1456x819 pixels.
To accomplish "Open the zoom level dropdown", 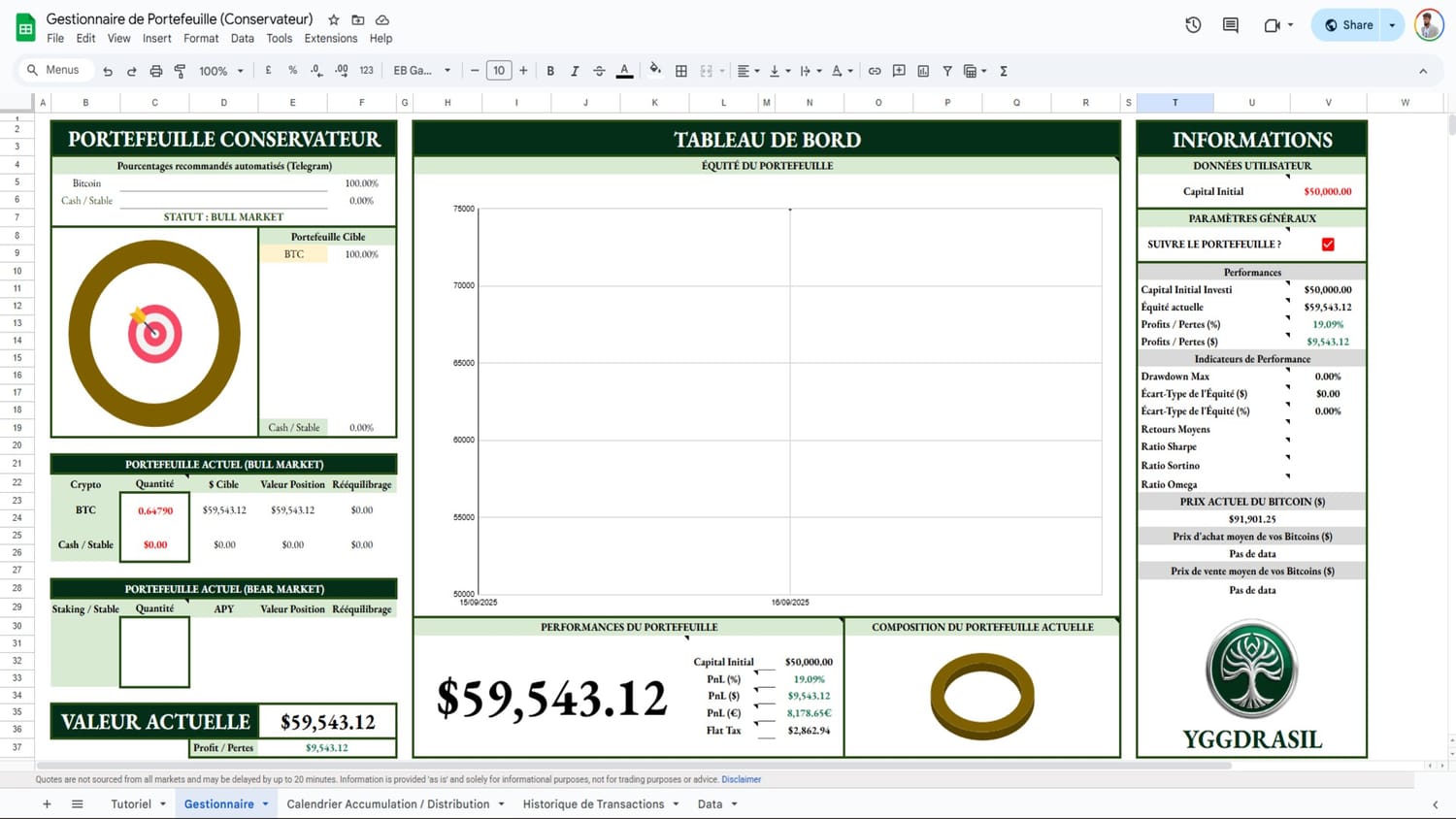I will (221, 71).
